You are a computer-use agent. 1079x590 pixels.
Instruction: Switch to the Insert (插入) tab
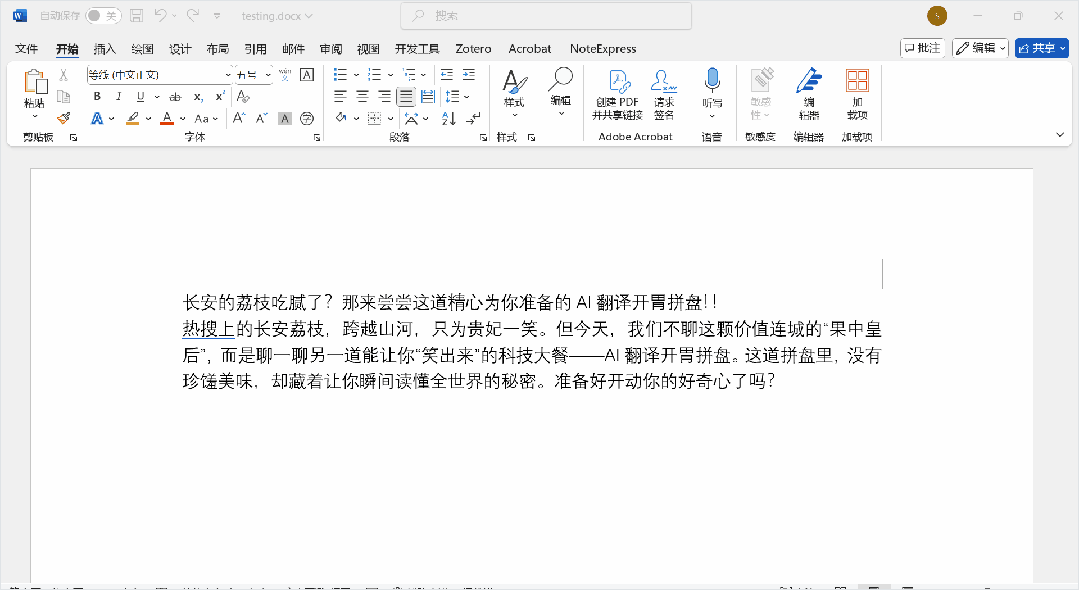point(105,49)
